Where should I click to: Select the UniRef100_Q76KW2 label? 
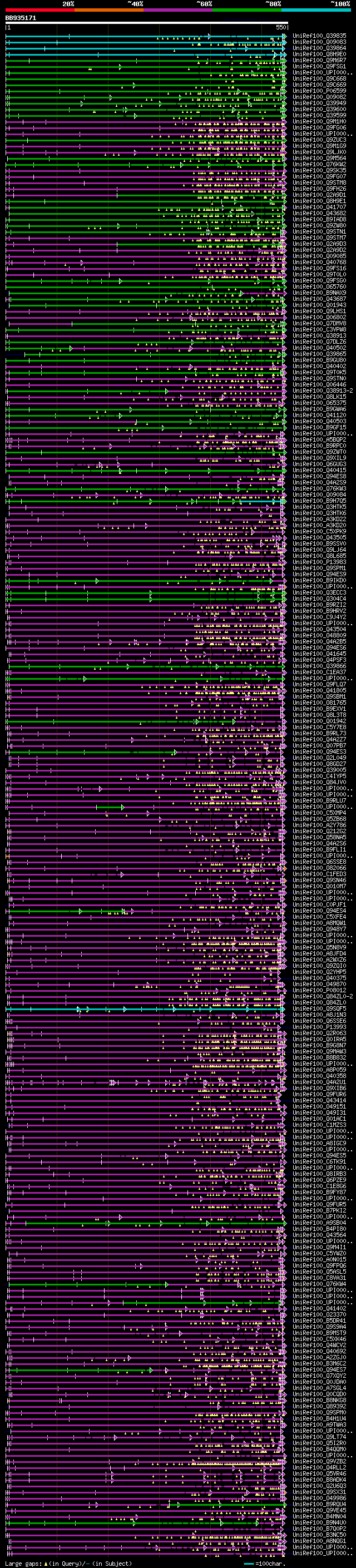pos(319,164)
